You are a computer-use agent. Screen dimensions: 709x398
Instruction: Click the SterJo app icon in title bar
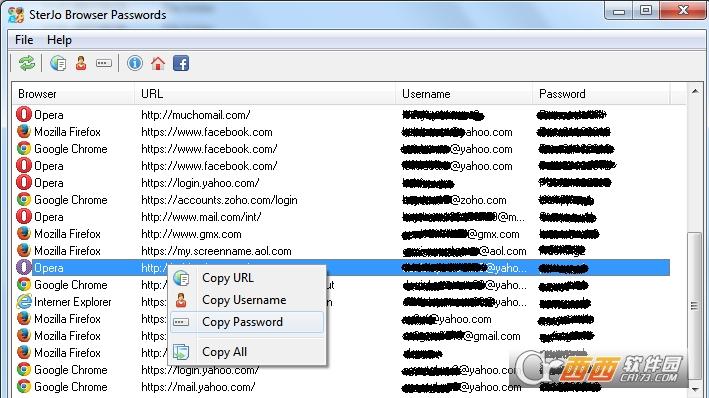tap(16, 14)
